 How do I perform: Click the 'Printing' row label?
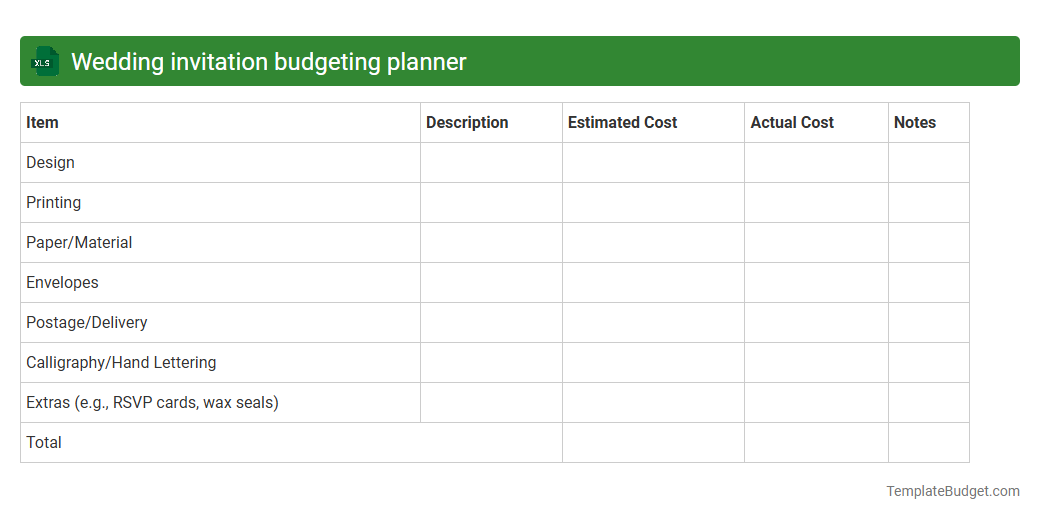(54, 202)
